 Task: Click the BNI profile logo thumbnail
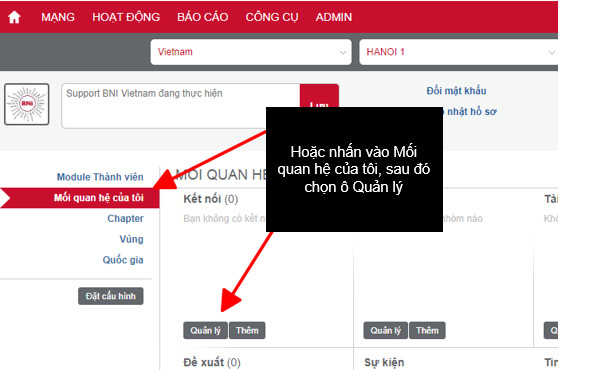point(27,104)
